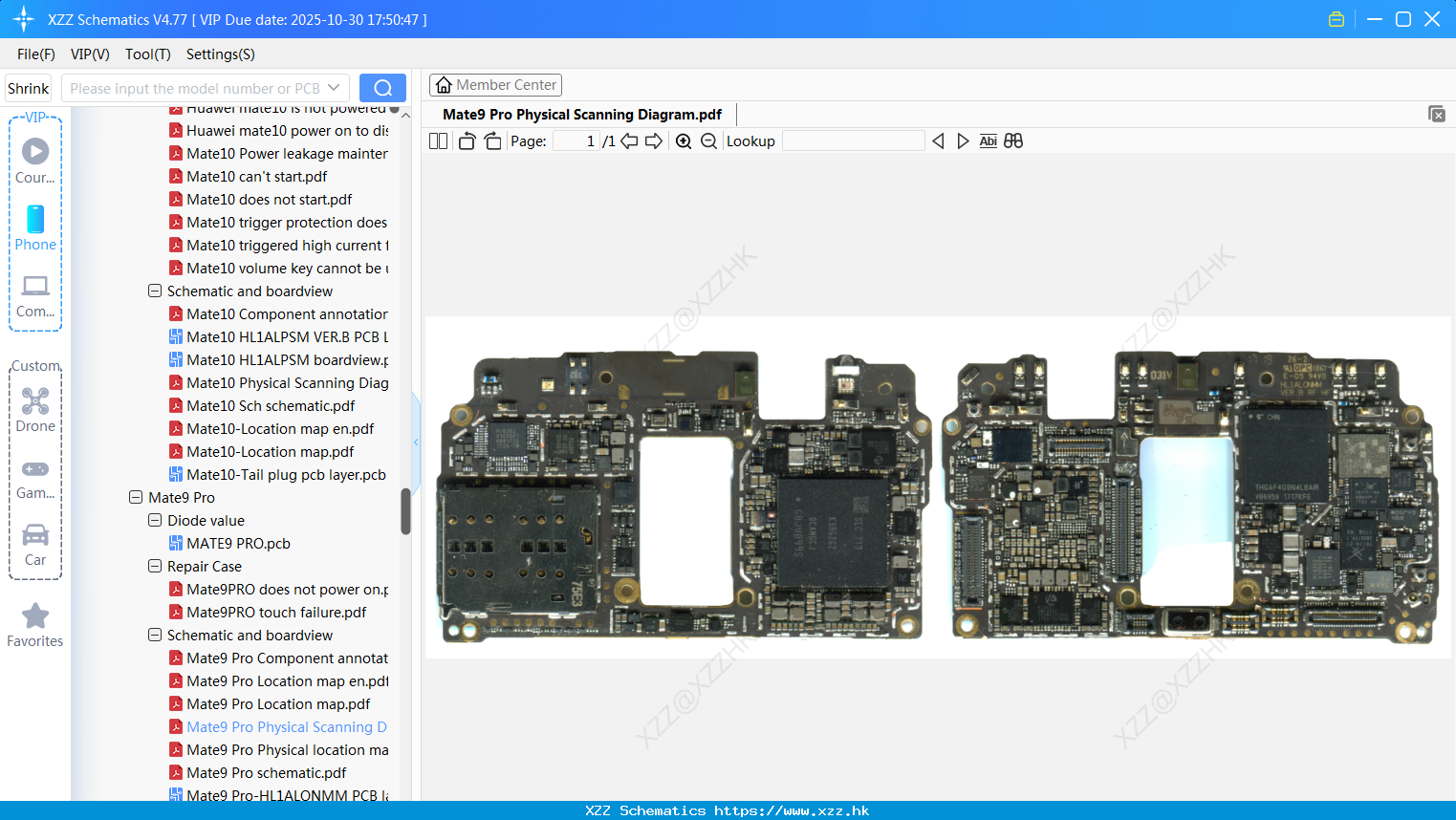This screenshot has width=1456, height=820.
Task: Open the Tool(T) menu
Action: (148, 54)
